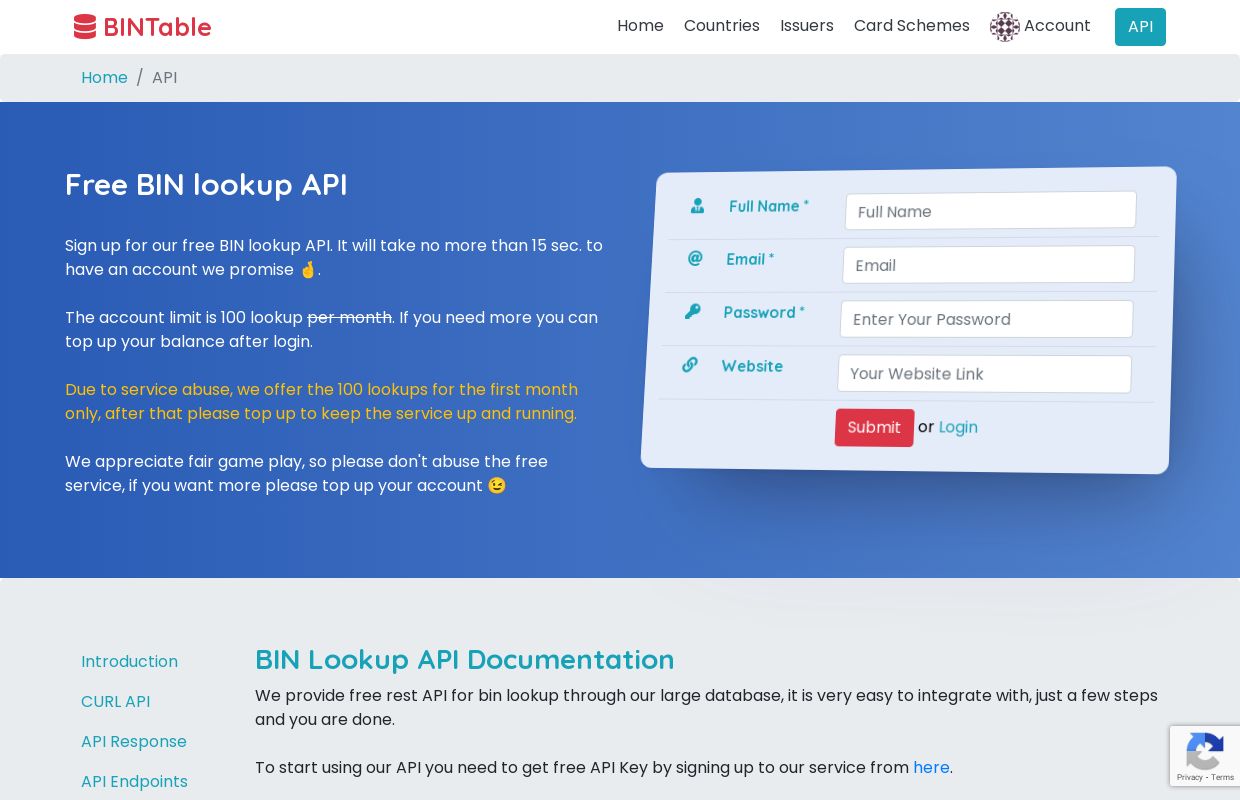Viewport: 1240px width, 800px height.
Task: Go to Home via breadcrumb link
Action: (104, 78)
